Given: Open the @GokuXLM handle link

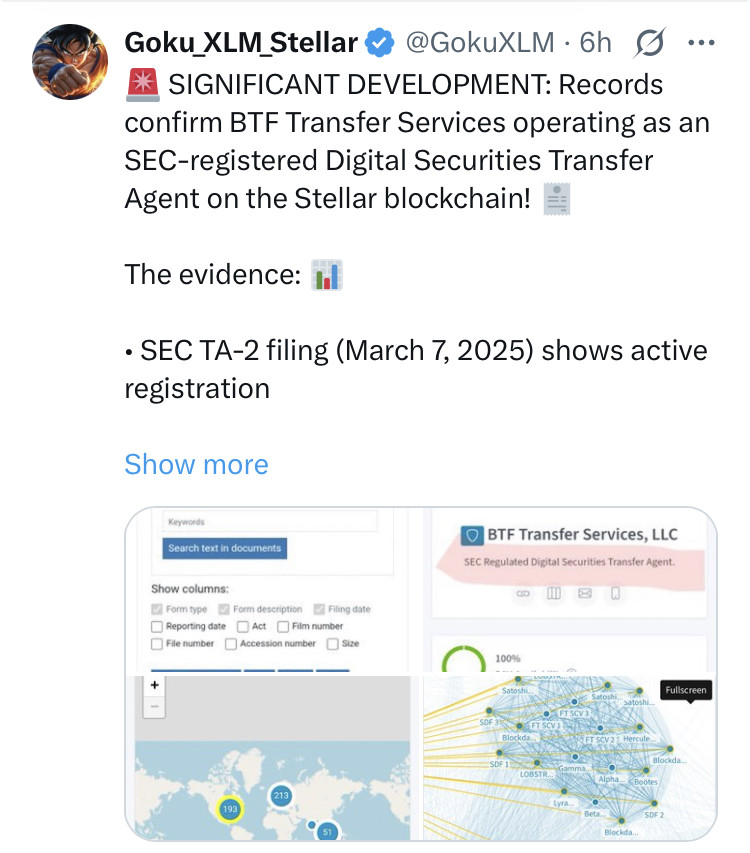Looking at the screenshot, I should coord(478,42).
